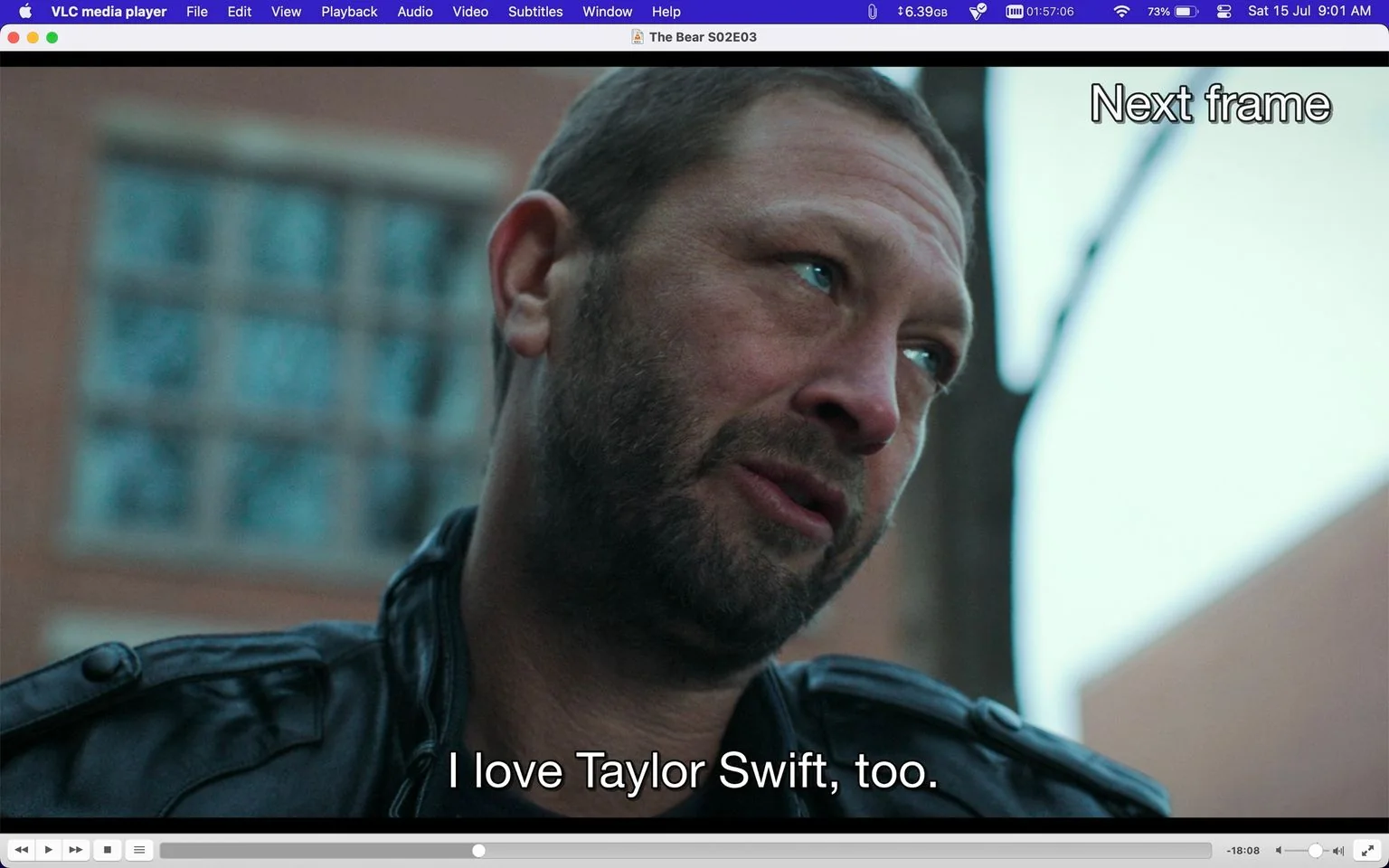Open the VLC media player menu

click(x=109, y=12)
